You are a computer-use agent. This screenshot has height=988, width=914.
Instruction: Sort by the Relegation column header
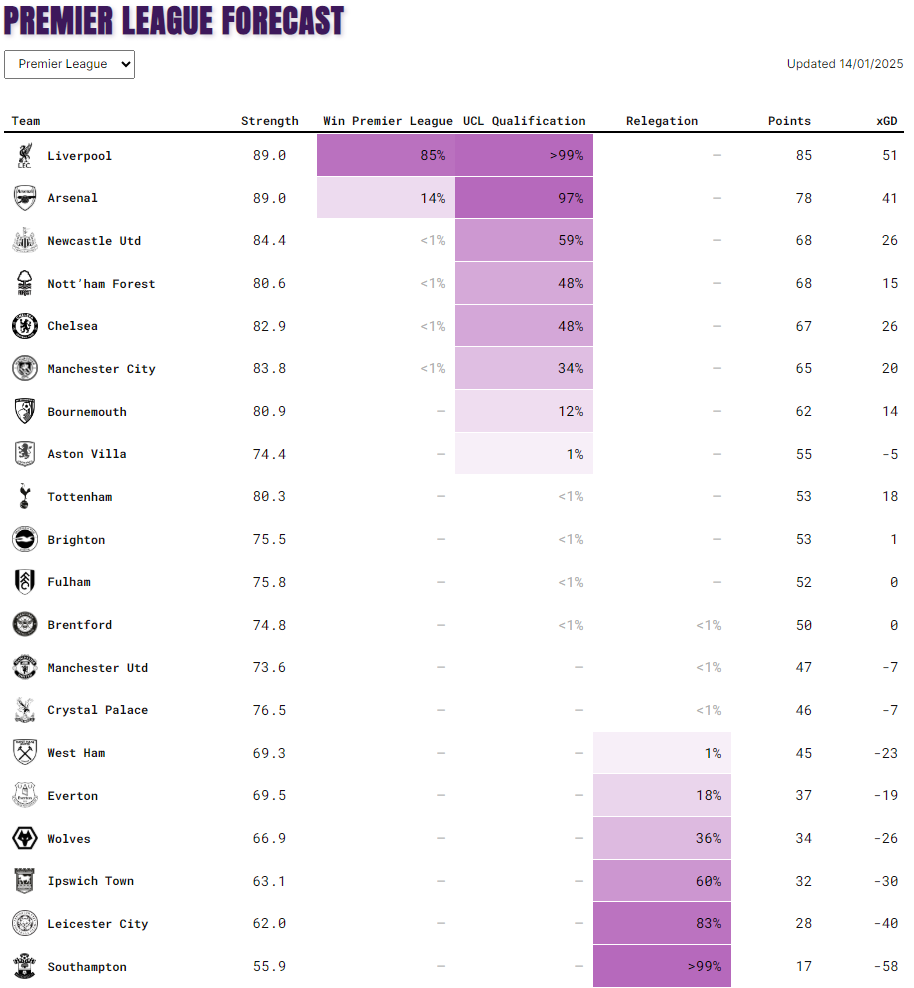click(662, 121)
